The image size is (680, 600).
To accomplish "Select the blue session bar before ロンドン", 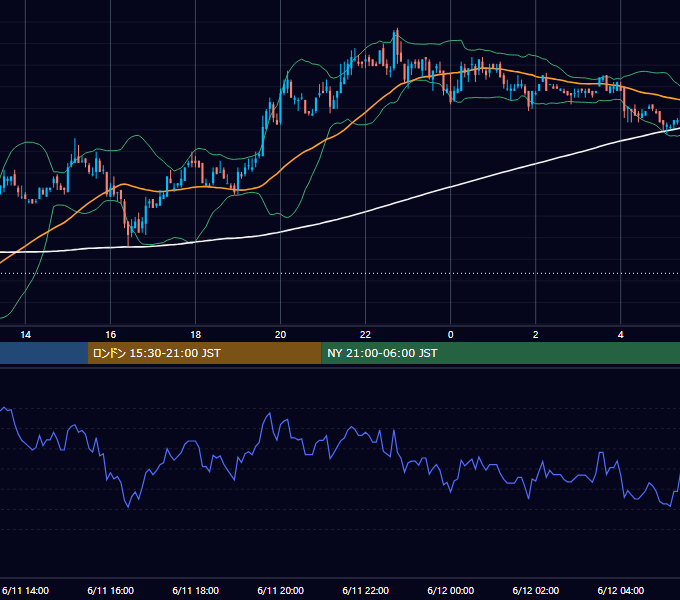I will coord(43,353).
